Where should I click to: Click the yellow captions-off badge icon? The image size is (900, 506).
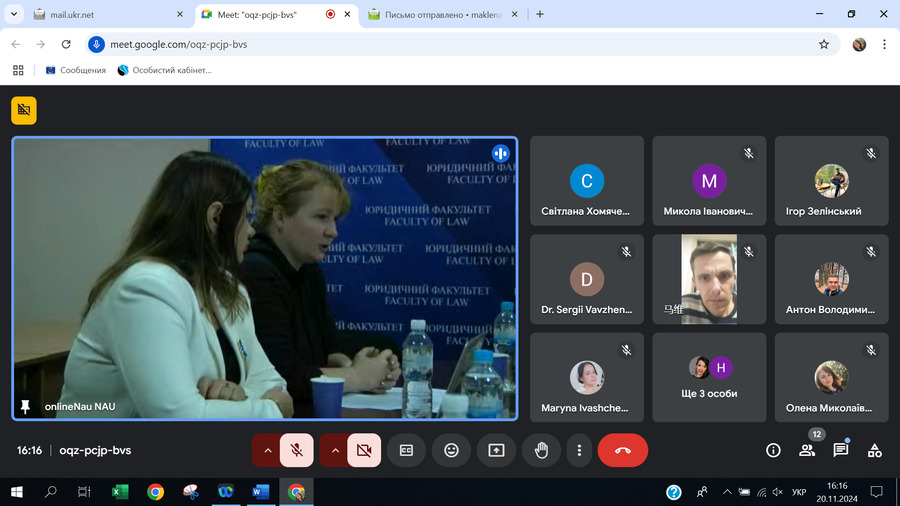[24, 111]
